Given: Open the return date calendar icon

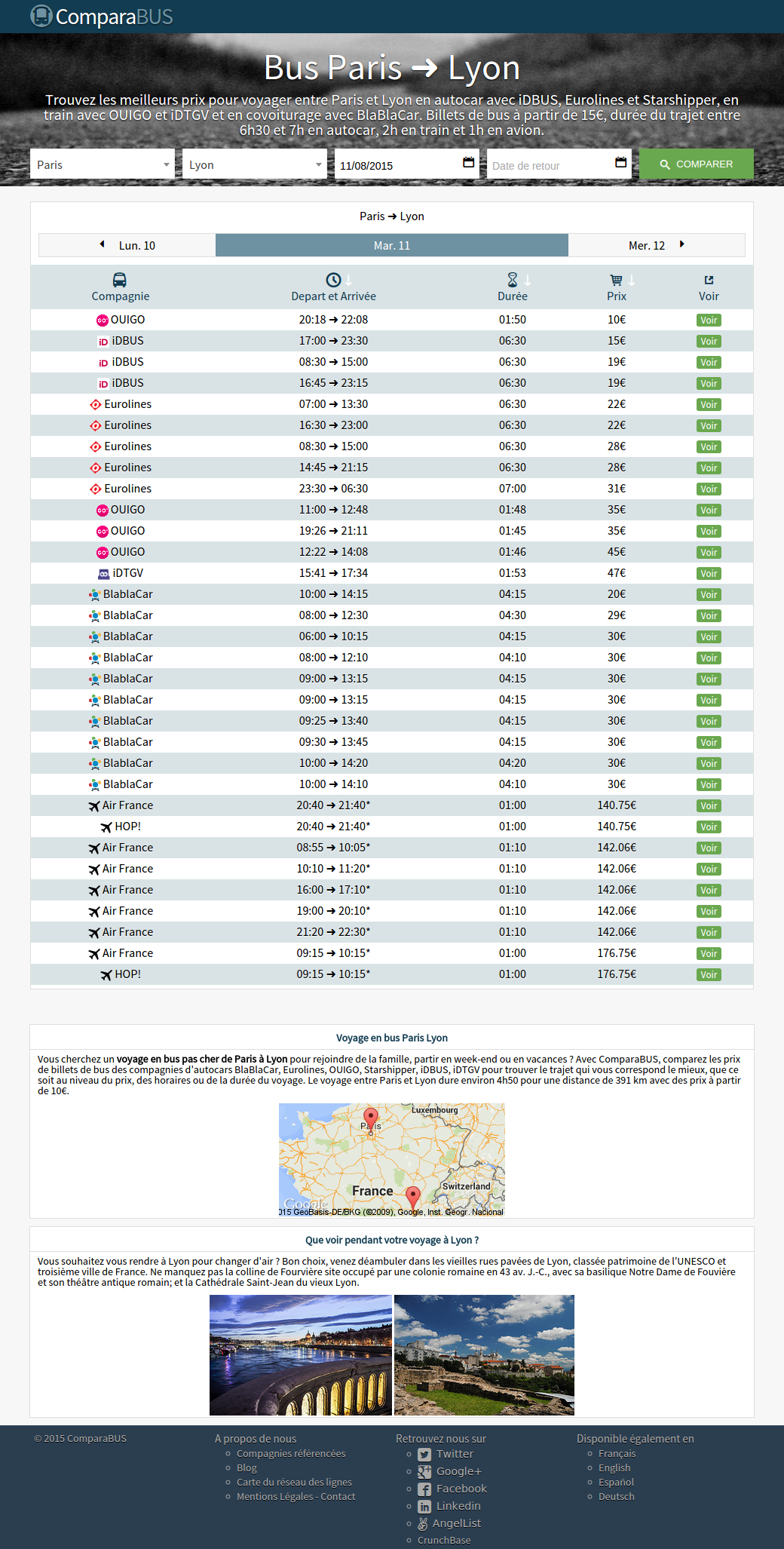Looking at the screenshot, I should tap(620, 162).
